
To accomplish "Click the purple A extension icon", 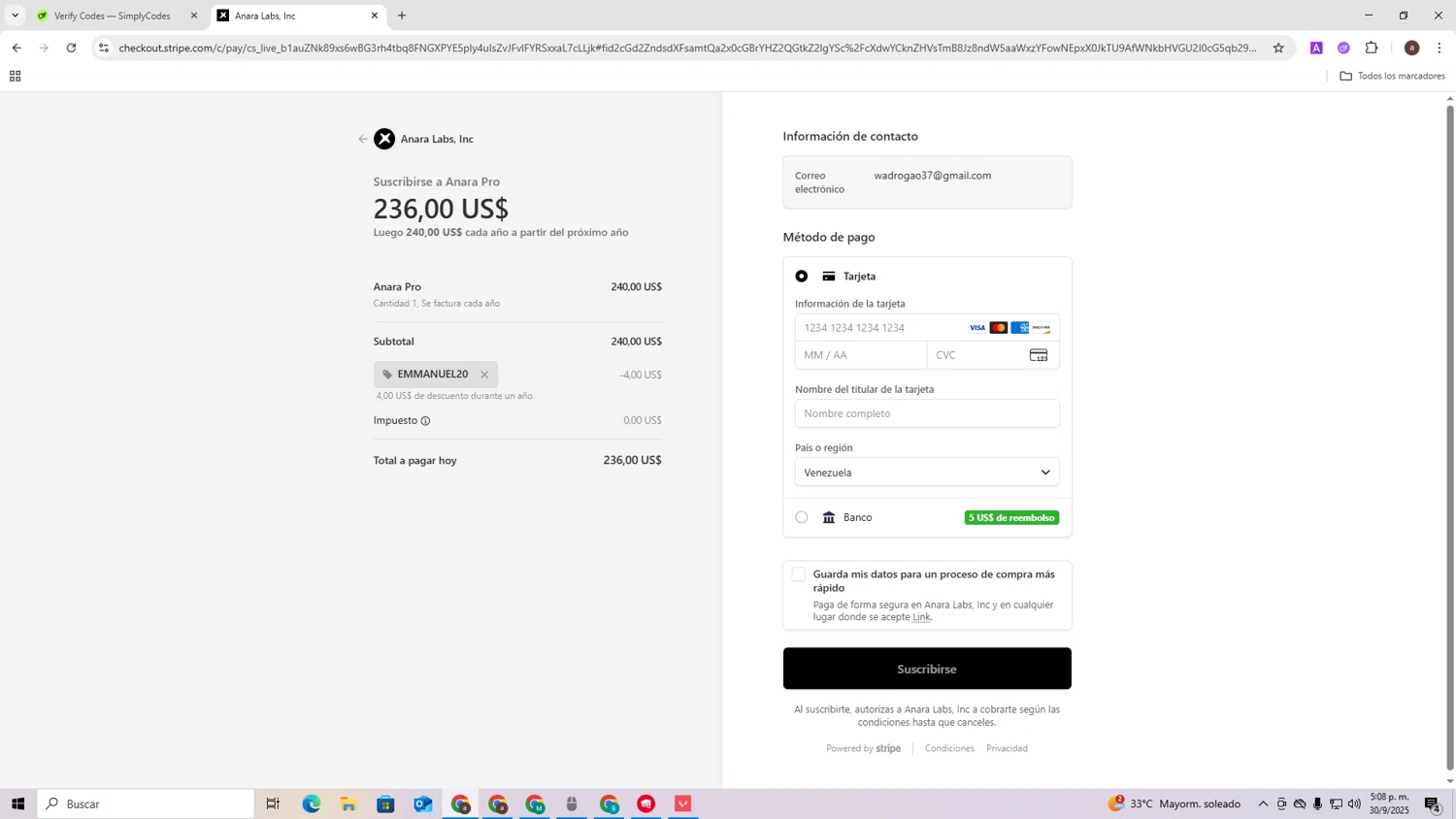I will [x=1316, y=48].
